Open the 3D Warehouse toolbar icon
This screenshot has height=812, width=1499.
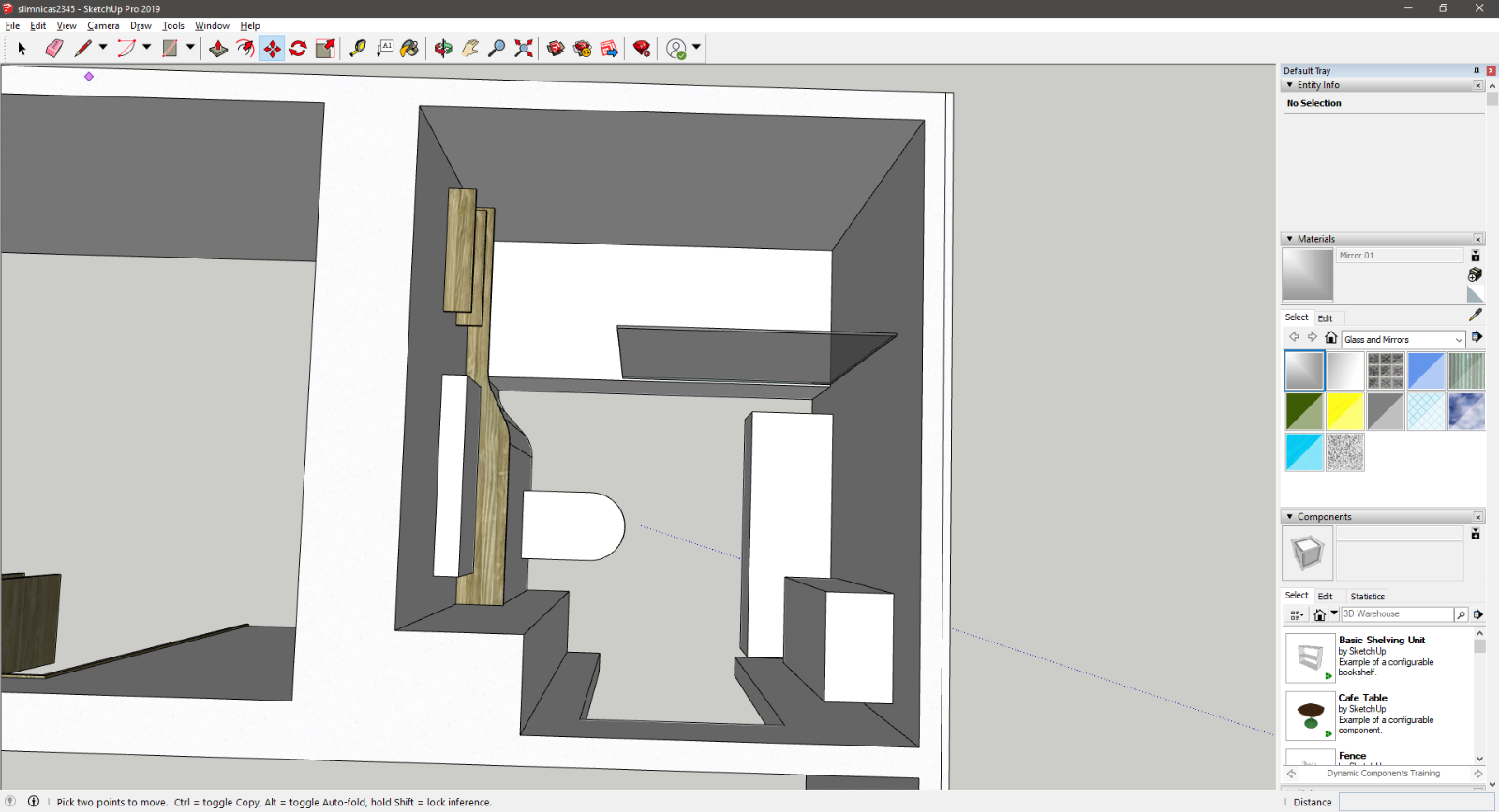[x=556, y=49]
